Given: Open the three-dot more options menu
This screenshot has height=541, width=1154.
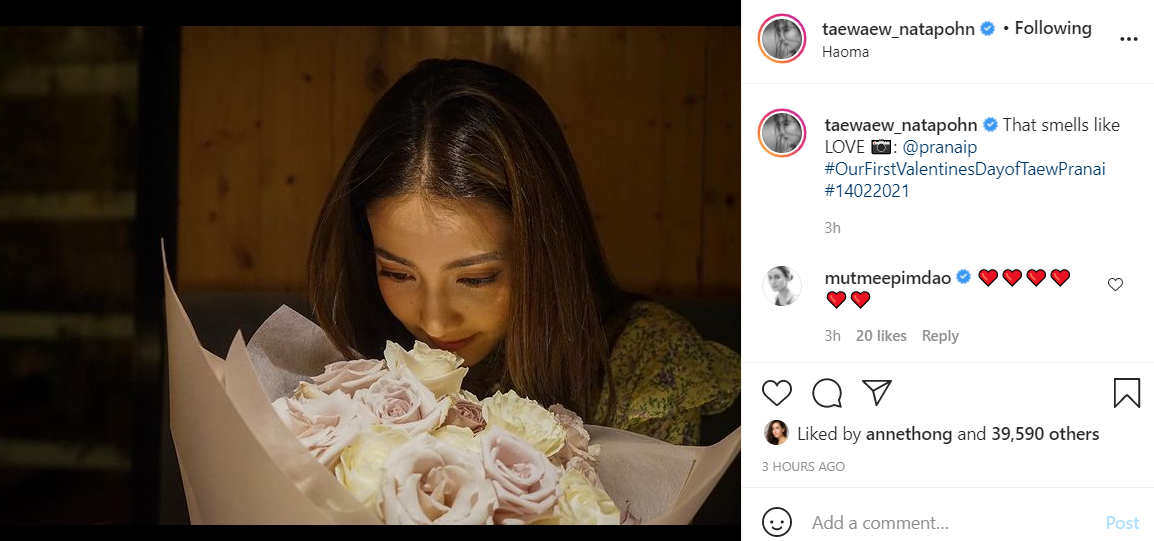Looking at the screenshot, I should pyautogui.click(x=1128, y=40).
